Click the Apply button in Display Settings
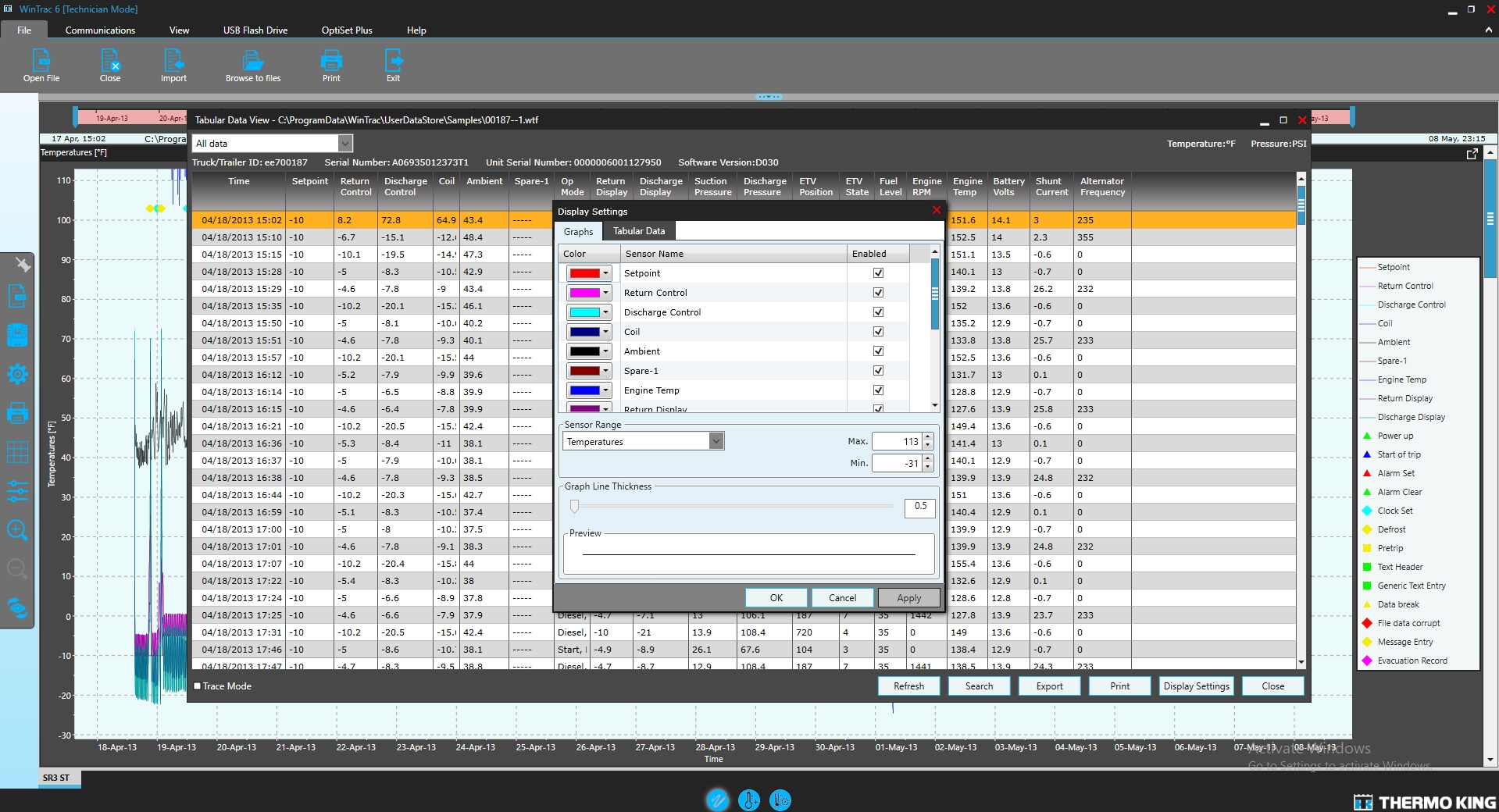1499x812 pixels. point(907,597)
